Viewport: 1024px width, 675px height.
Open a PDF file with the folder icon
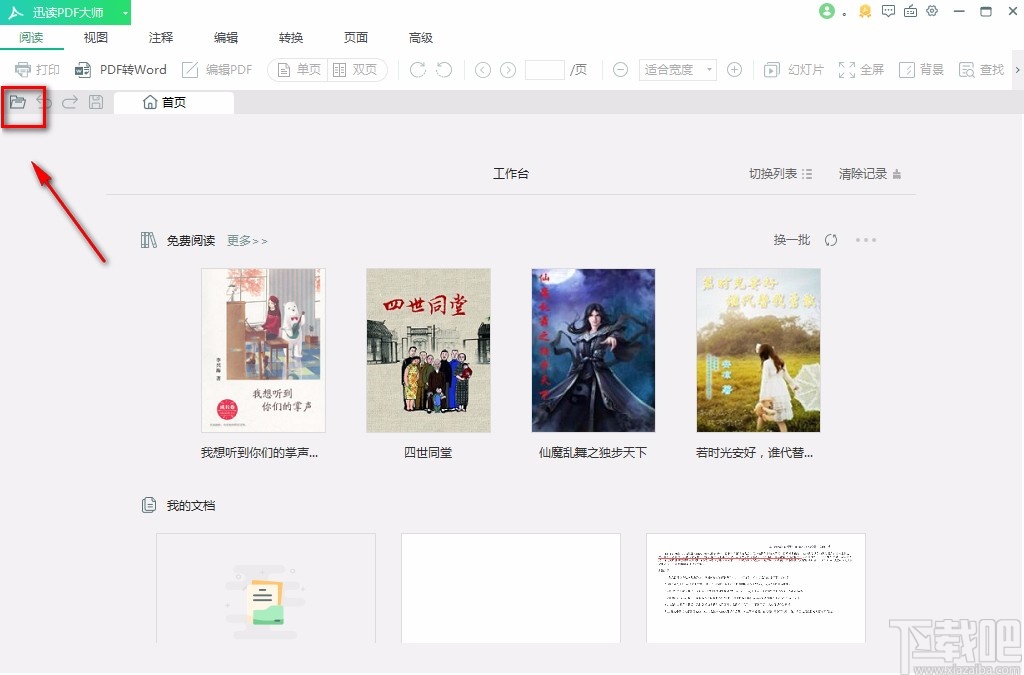(x=20, y=101)
